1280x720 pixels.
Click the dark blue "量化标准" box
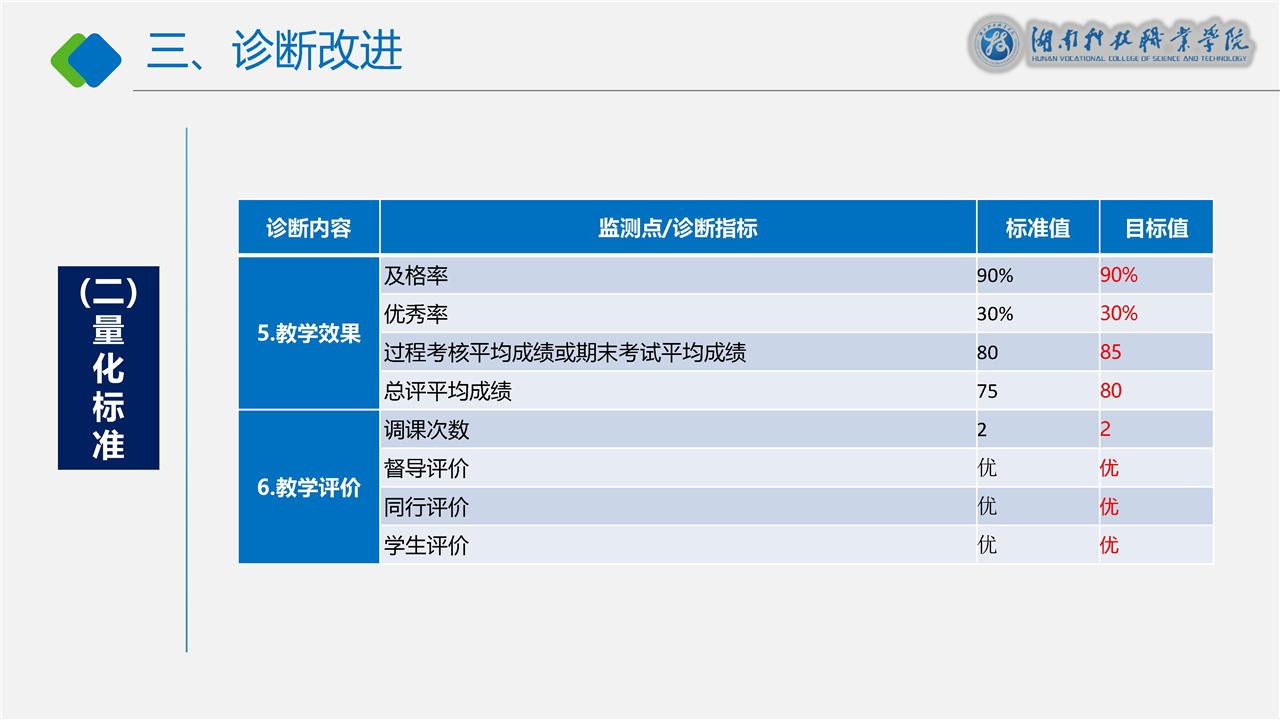[109, 368]
